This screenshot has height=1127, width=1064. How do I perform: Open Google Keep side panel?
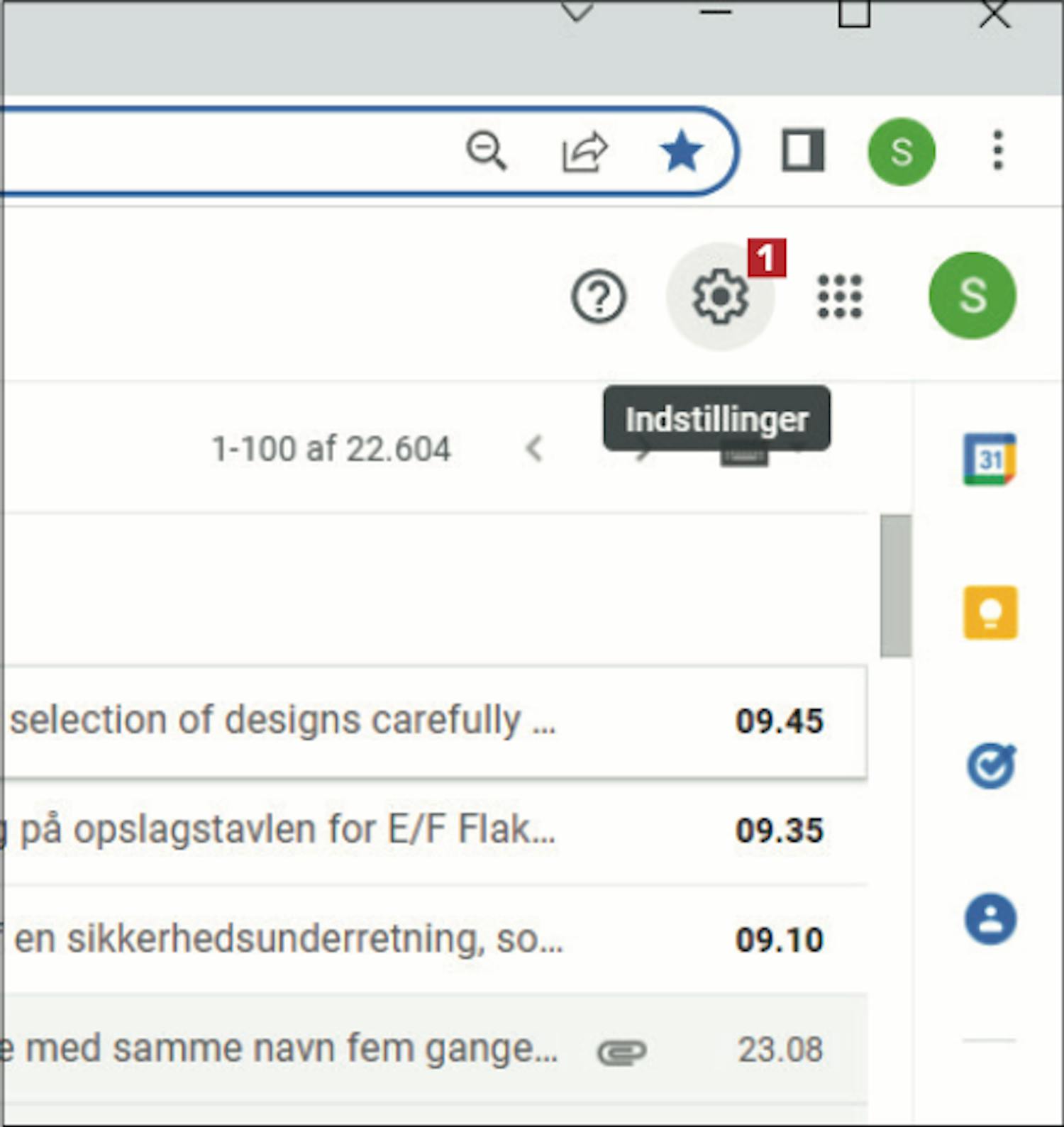tap(990, 612)
